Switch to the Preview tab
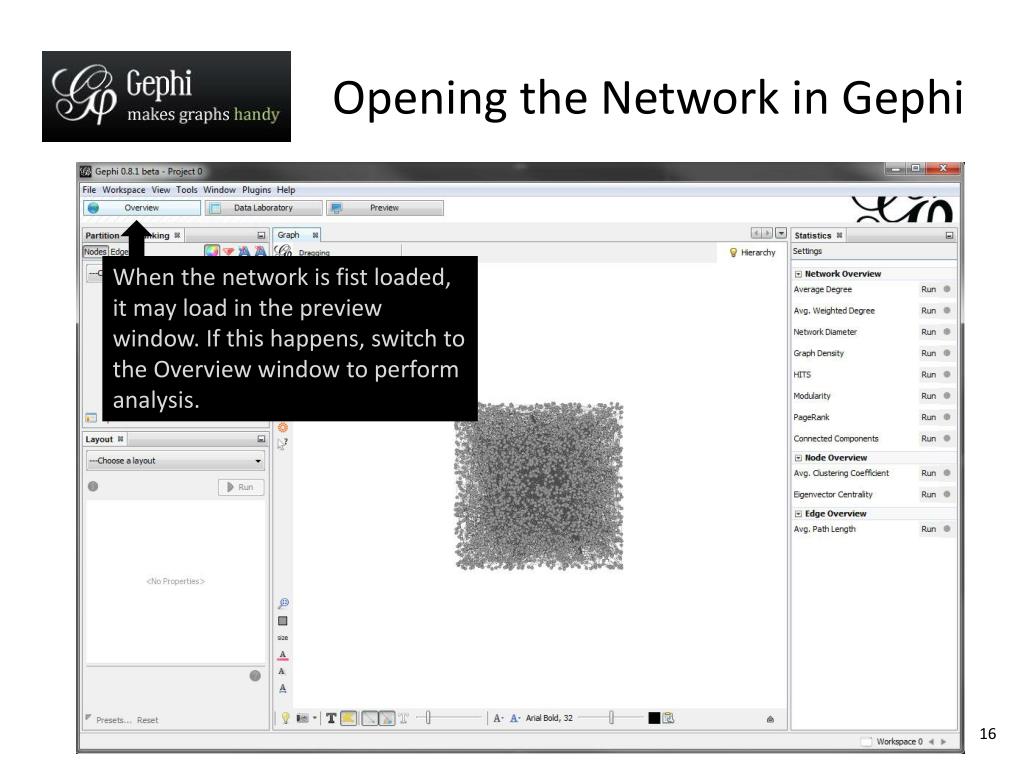 [x=384, y=208]
